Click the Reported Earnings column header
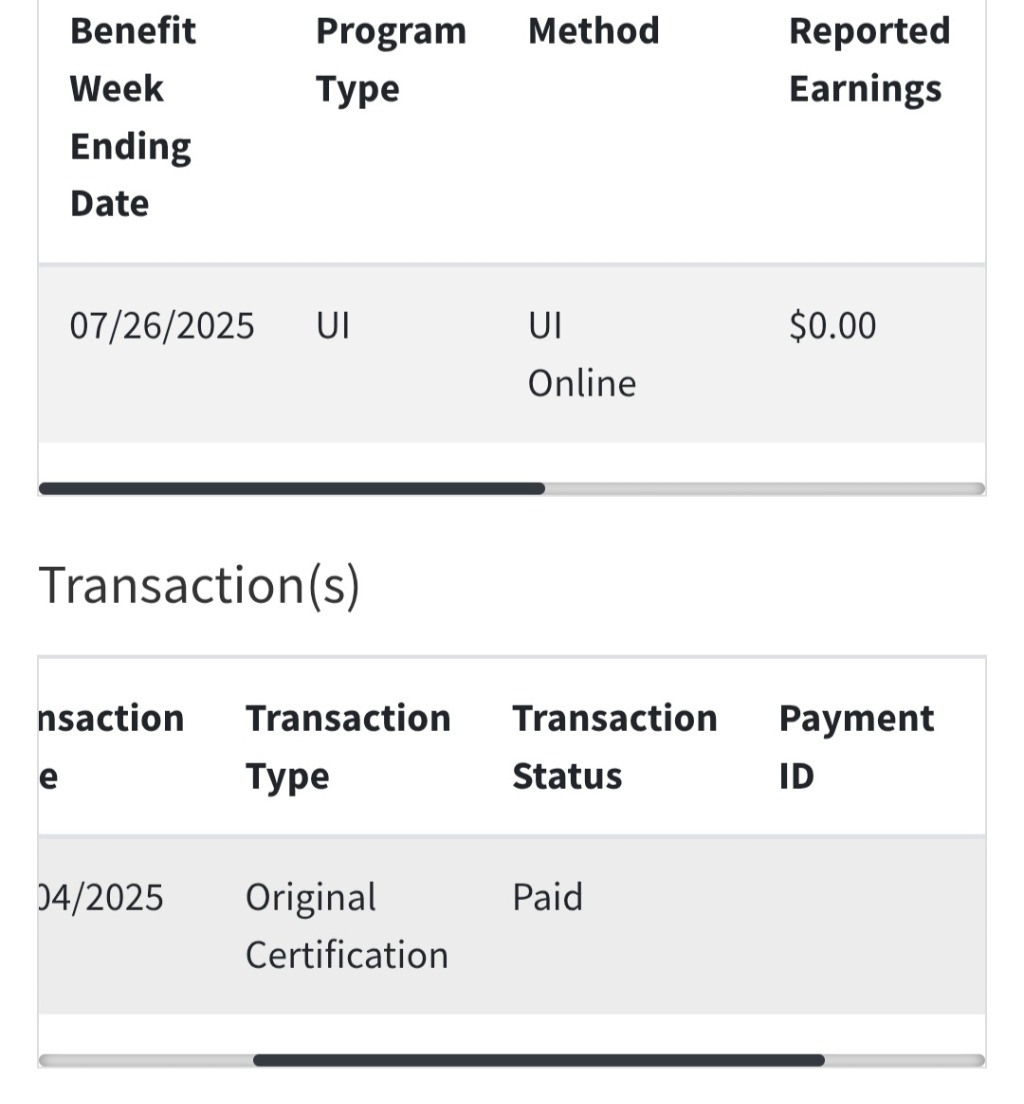The image size is (1024, 1104). 868,60
